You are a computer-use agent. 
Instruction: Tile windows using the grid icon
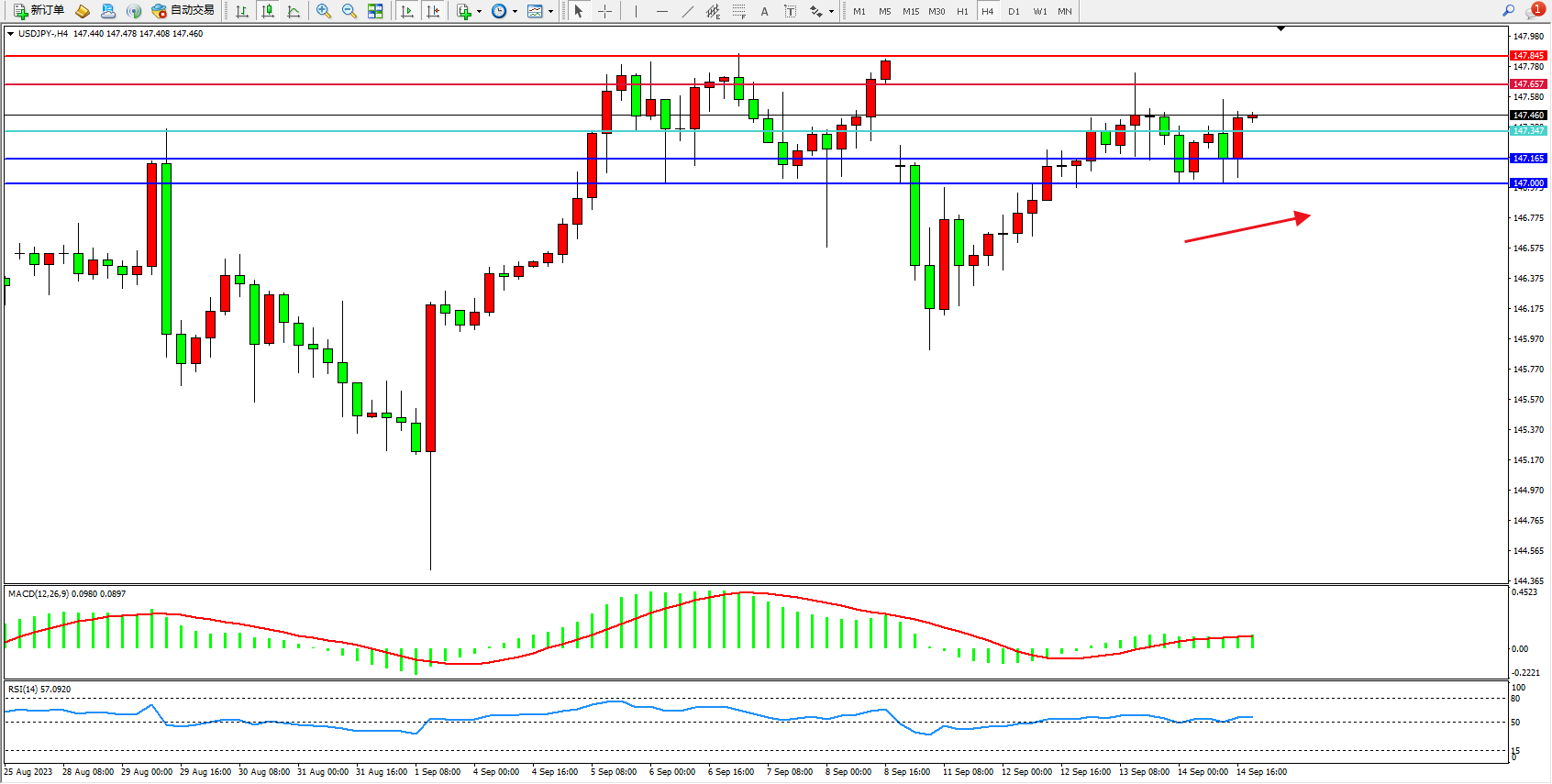(375, 11)
